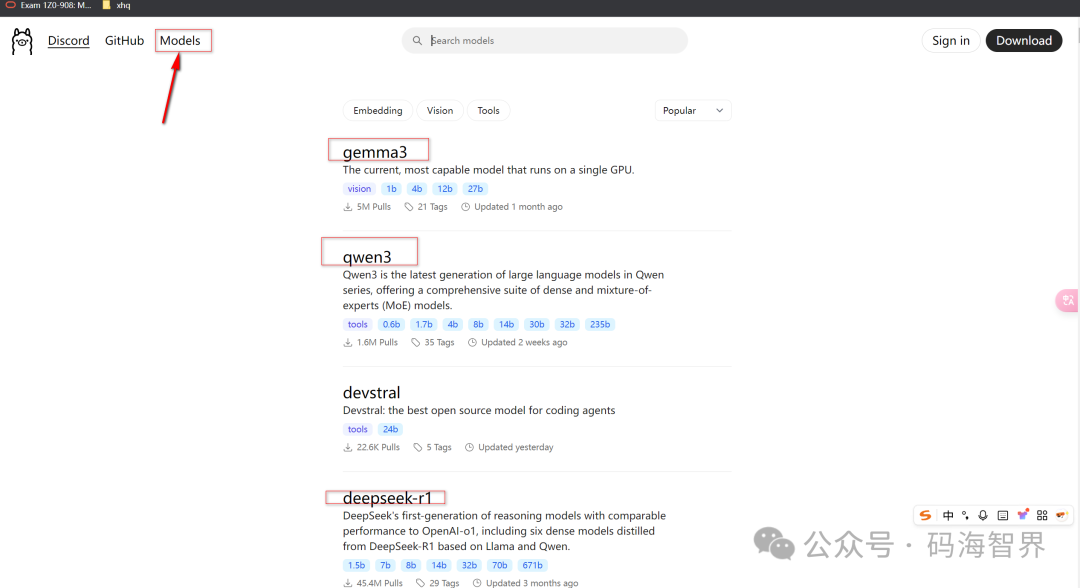Select deepseek-r1 14b size tag
Screen dimensions: 1080x588
tap(439, 565)
